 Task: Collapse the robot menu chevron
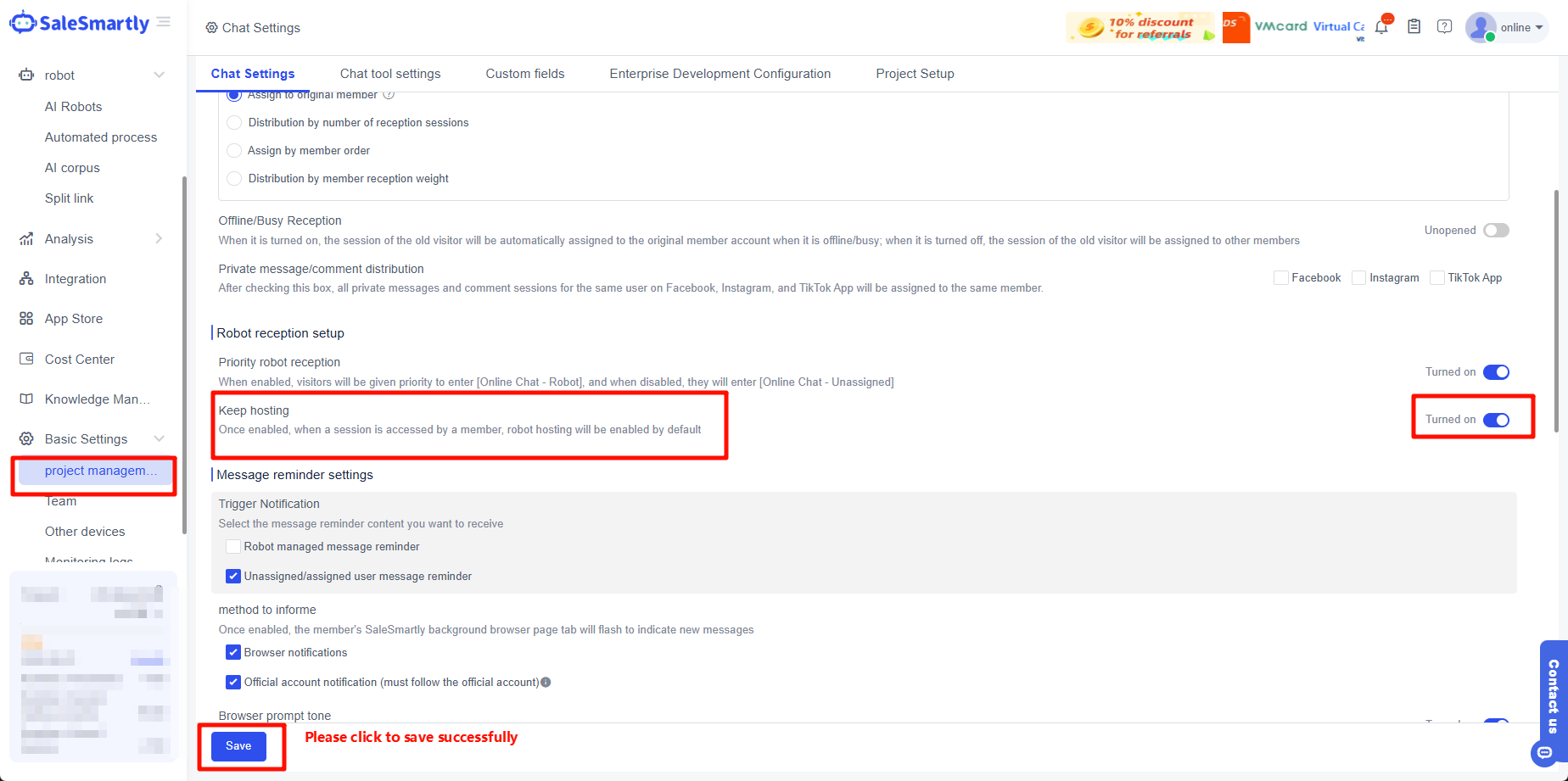159,75
